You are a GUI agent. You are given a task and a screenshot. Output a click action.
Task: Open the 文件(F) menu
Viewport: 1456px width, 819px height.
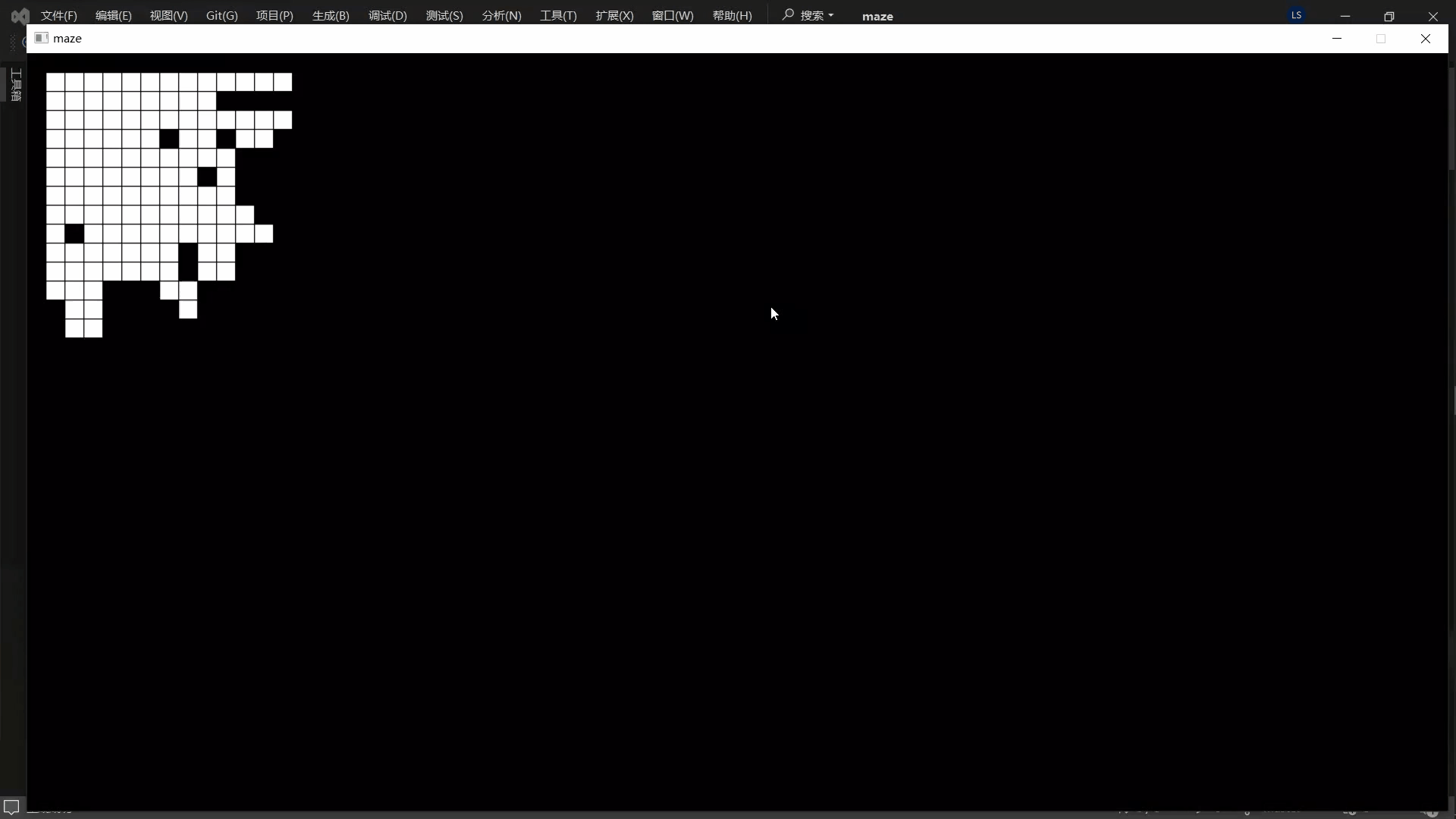59,16
